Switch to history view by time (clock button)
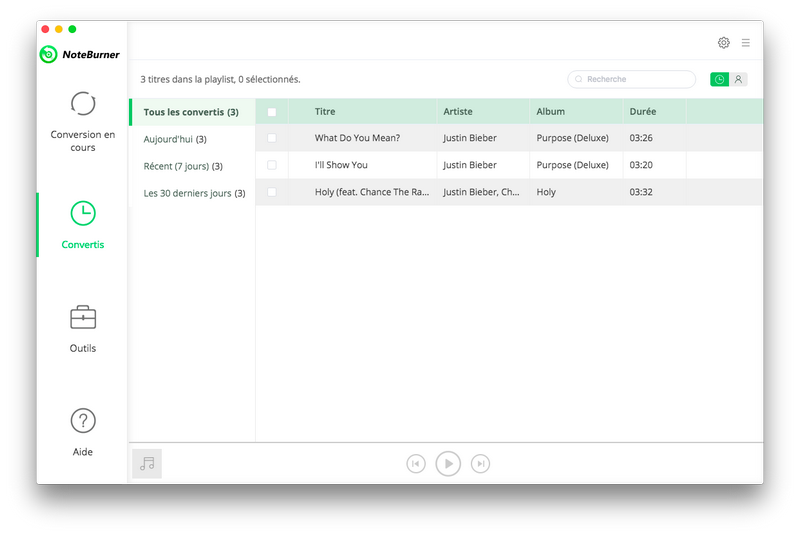The height and width of the screenshot is (536, 800). (x=719, y=80)
